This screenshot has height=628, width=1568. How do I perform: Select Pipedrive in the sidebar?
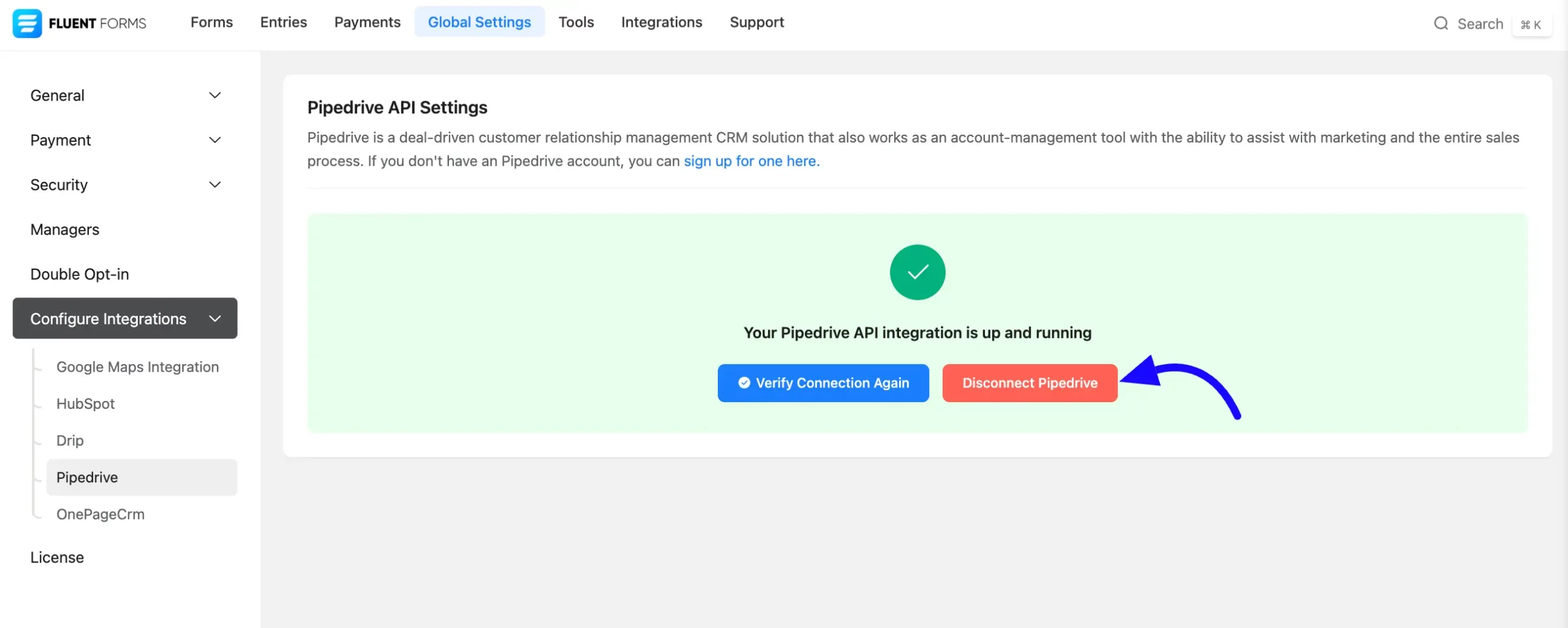pyautogui.click(x=141, y=477)
